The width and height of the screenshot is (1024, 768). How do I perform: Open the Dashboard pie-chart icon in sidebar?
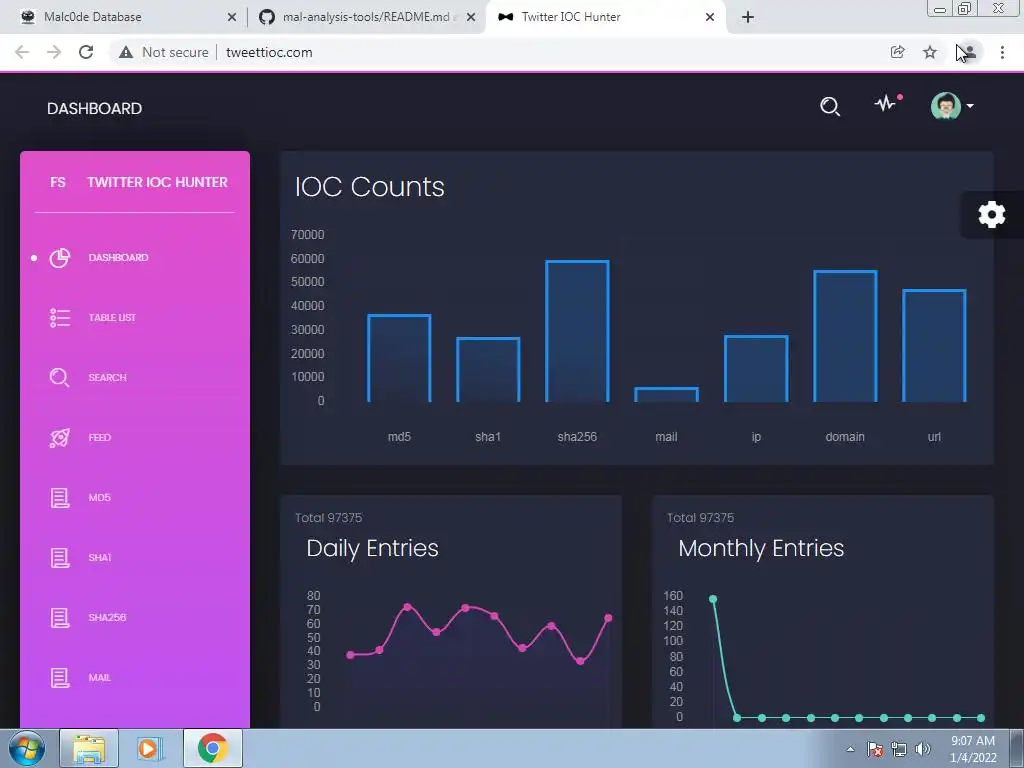(59, 258)
